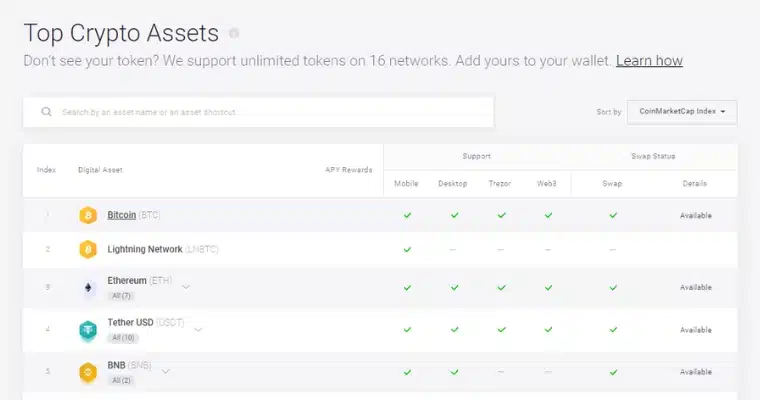
Task: Click Ethereum's Mobile support checkmark
Action: click(407, 288)
